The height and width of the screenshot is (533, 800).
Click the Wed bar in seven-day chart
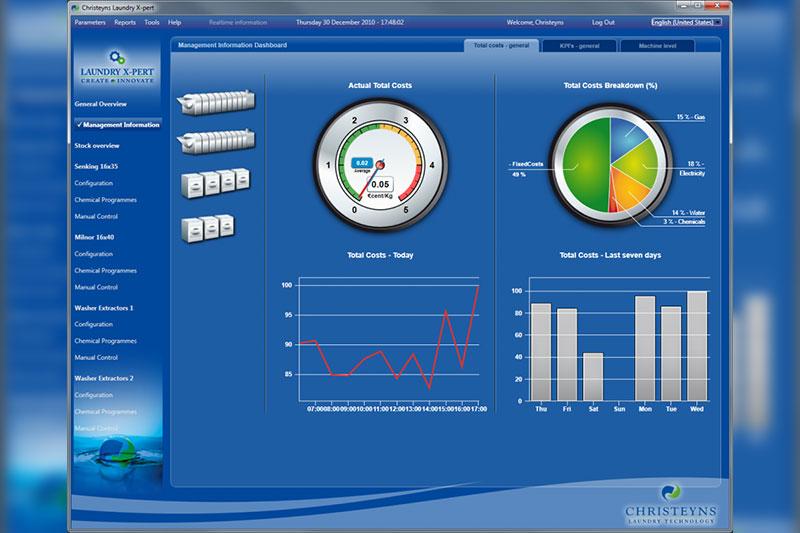coord(696,347)
